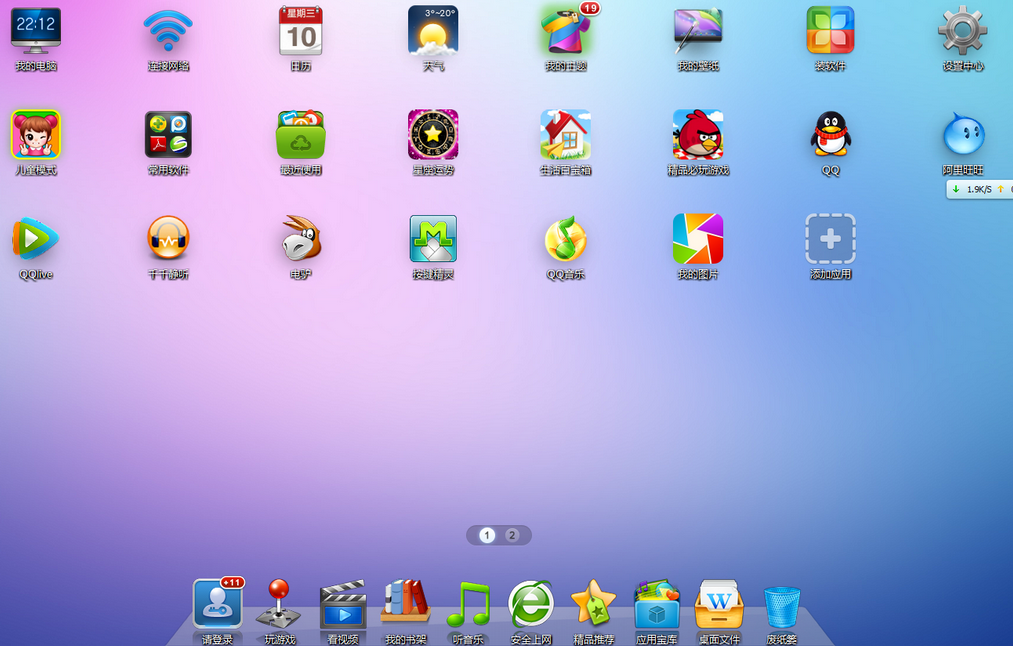The height and width of the screenshot is (646, 1013).
Task: Open 精品必玩游戏 Angry Birds icon
Action: point(698,134)
